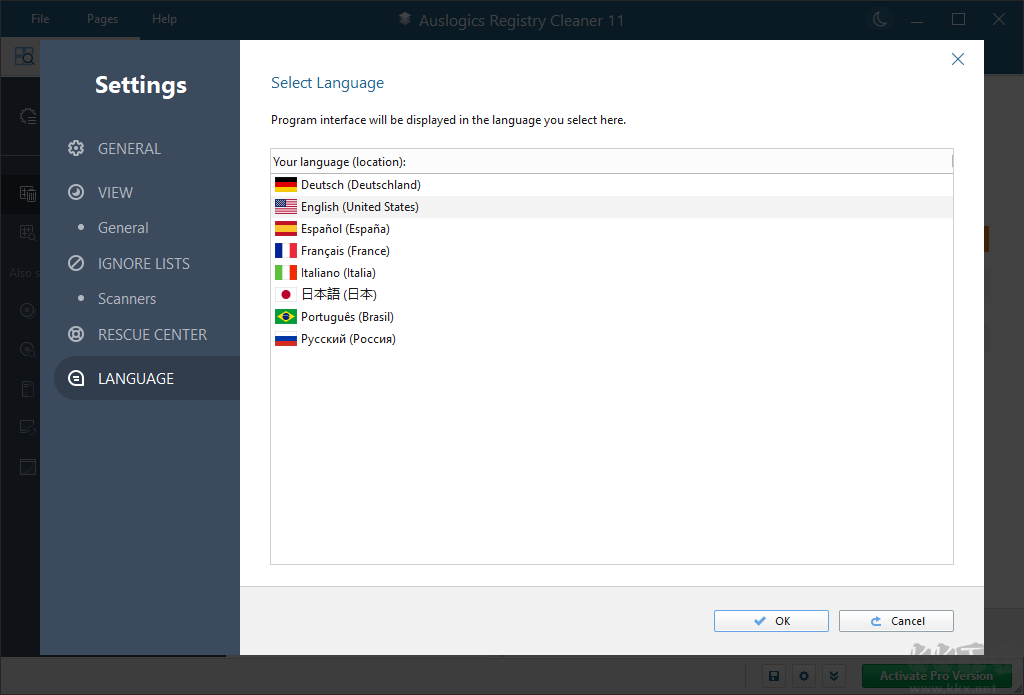The image size is (1024, 695).
Task: Click the VIEW circle icon
Action: 76,192
